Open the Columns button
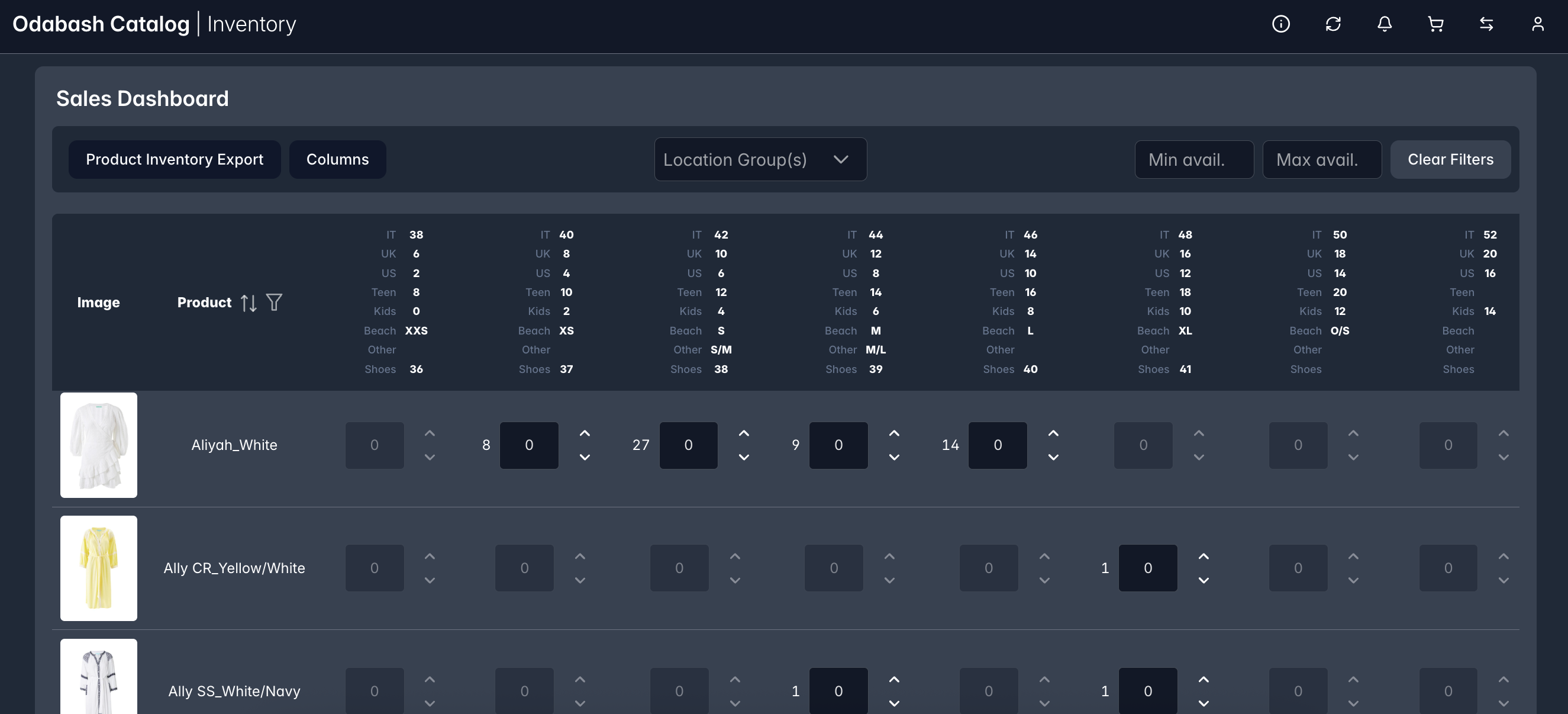1568x714 pixels. [337, 160]
